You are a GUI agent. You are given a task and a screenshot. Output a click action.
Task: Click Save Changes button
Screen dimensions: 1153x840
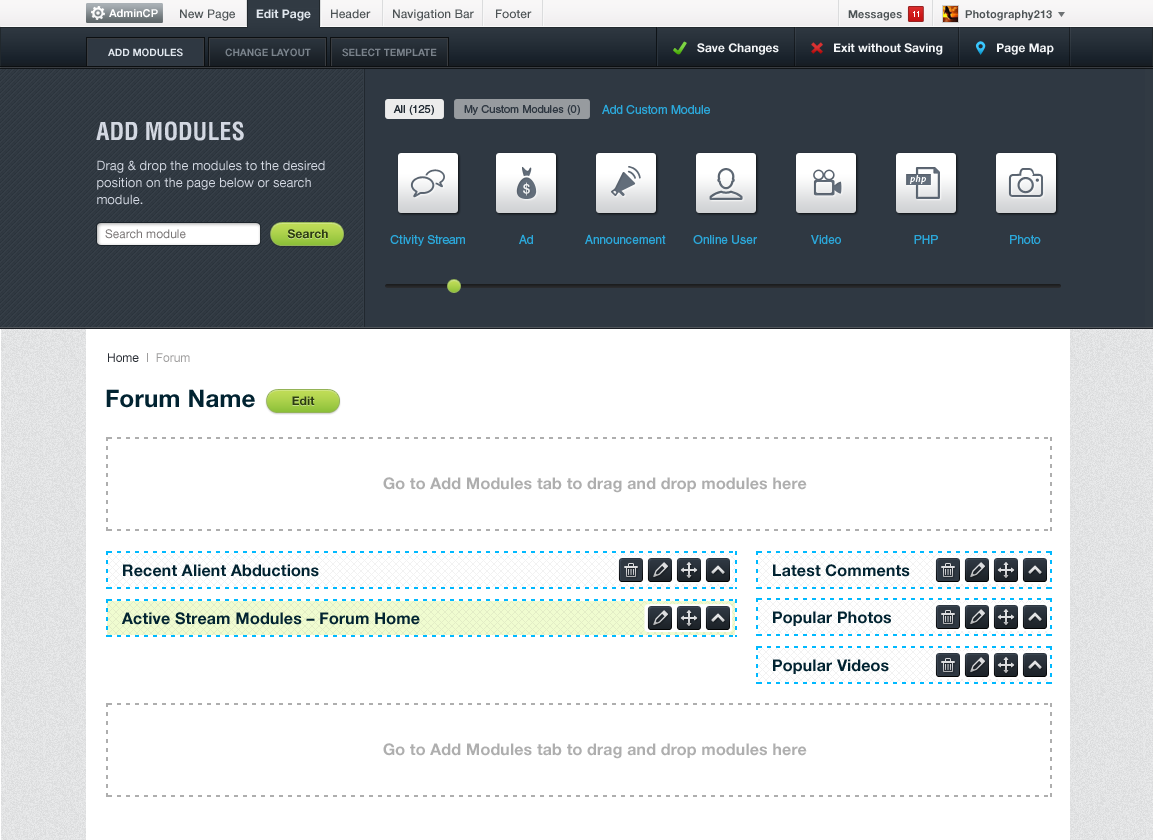click(726, 48)
